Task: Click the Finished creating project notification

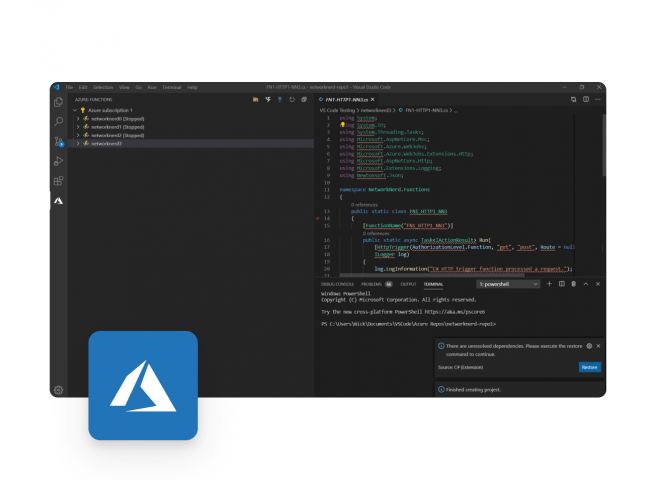Action: (520, 389)
